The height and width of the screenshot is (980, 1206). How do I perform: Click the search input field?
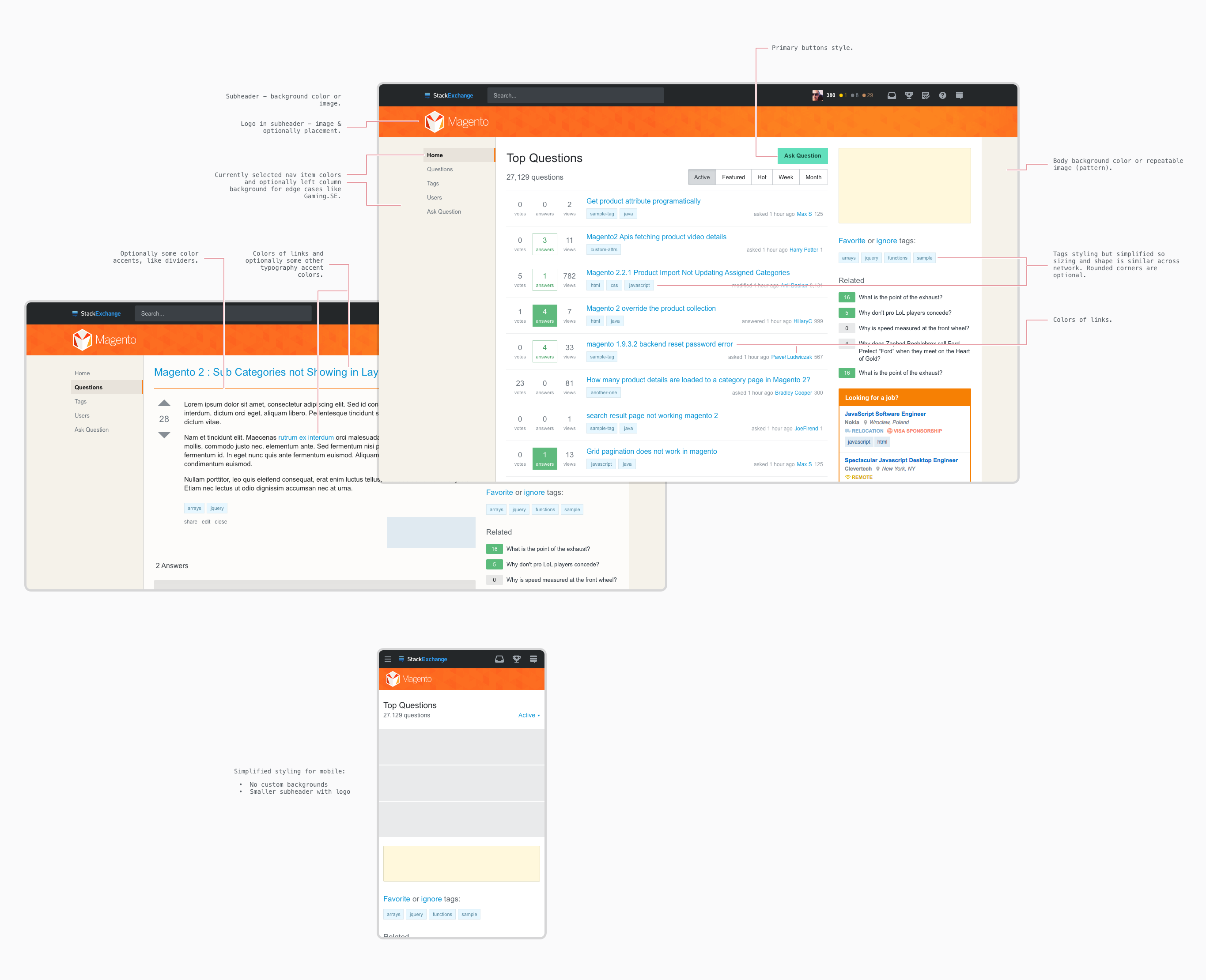(x=575, y=95)
